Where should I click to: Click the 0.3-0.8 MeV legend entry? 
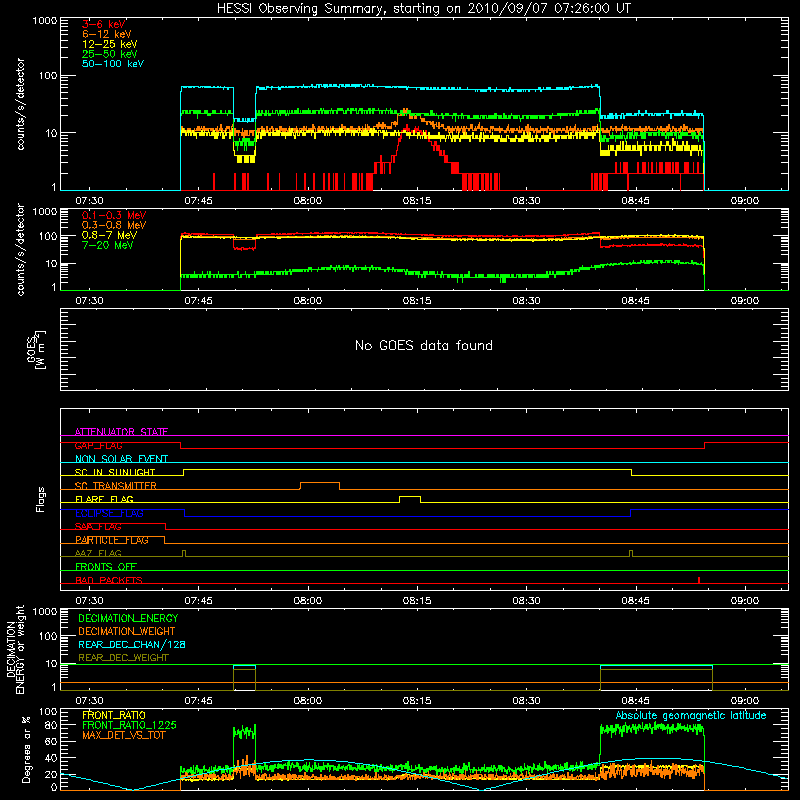[114, 225]
